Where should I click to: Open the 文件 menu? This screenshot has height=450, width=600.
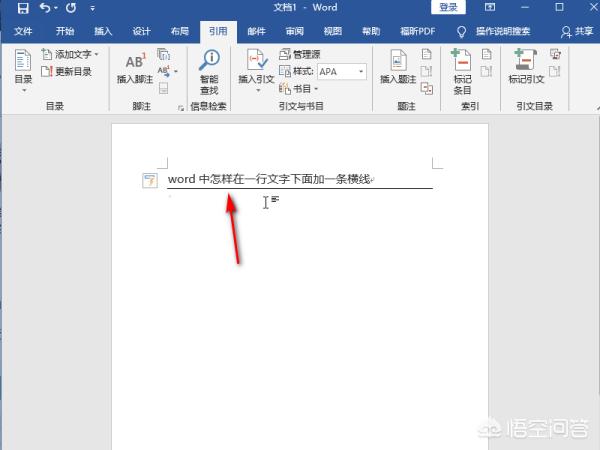[23, 31]
